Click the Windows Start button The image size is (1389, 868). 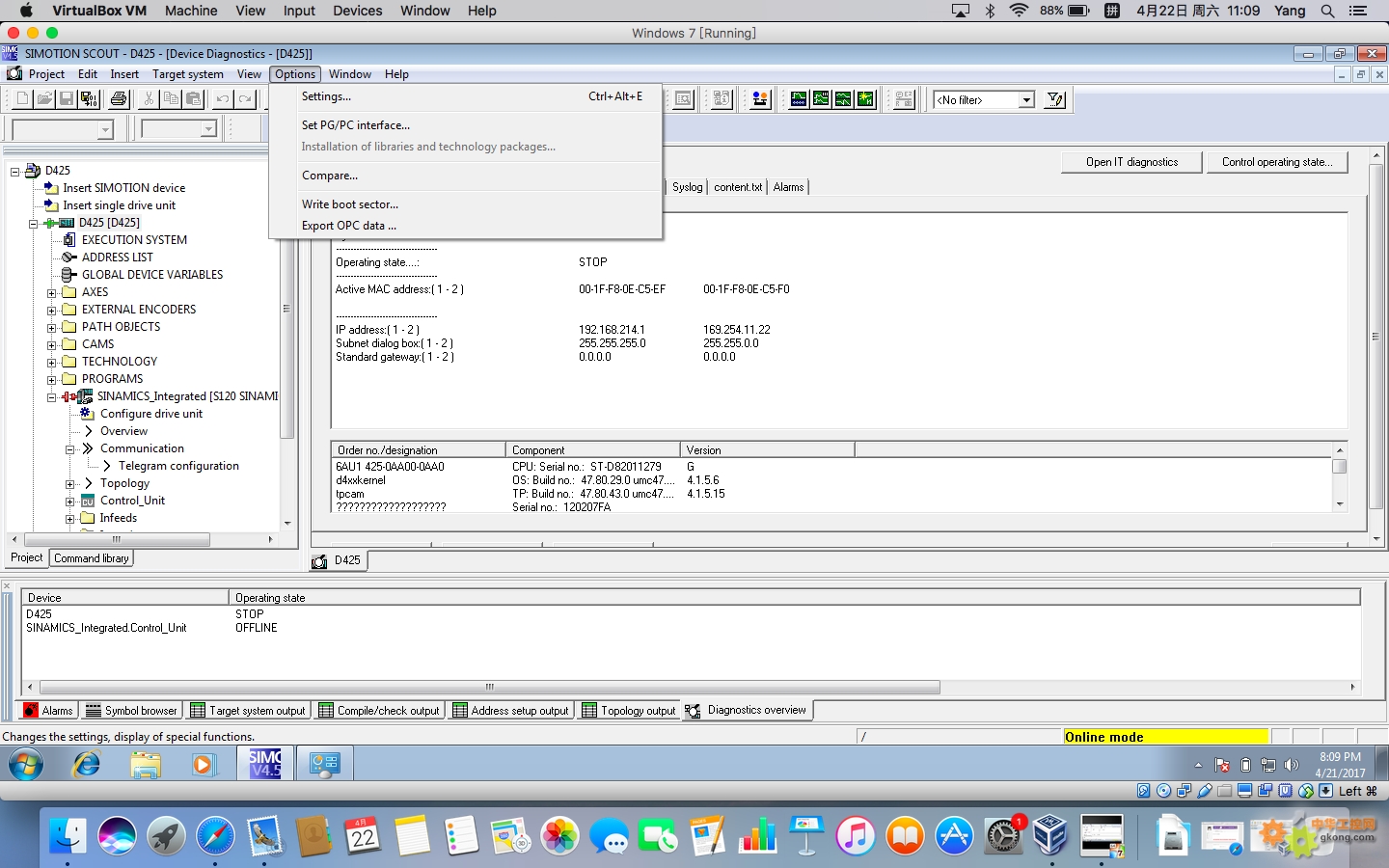tap(26, 765)
